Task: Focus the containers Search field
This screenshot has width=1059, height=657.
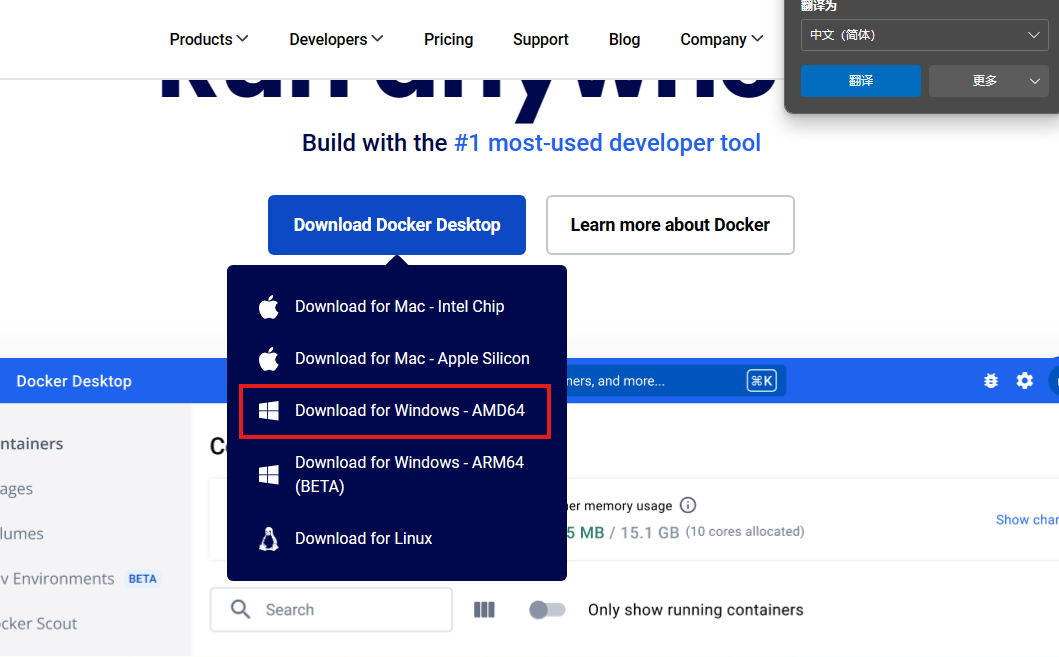Action: (331, 610)
